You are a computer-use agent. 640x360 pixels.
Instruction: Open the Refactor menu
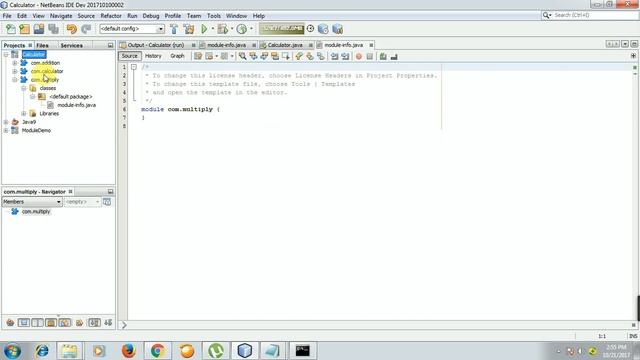click(111, 16)
